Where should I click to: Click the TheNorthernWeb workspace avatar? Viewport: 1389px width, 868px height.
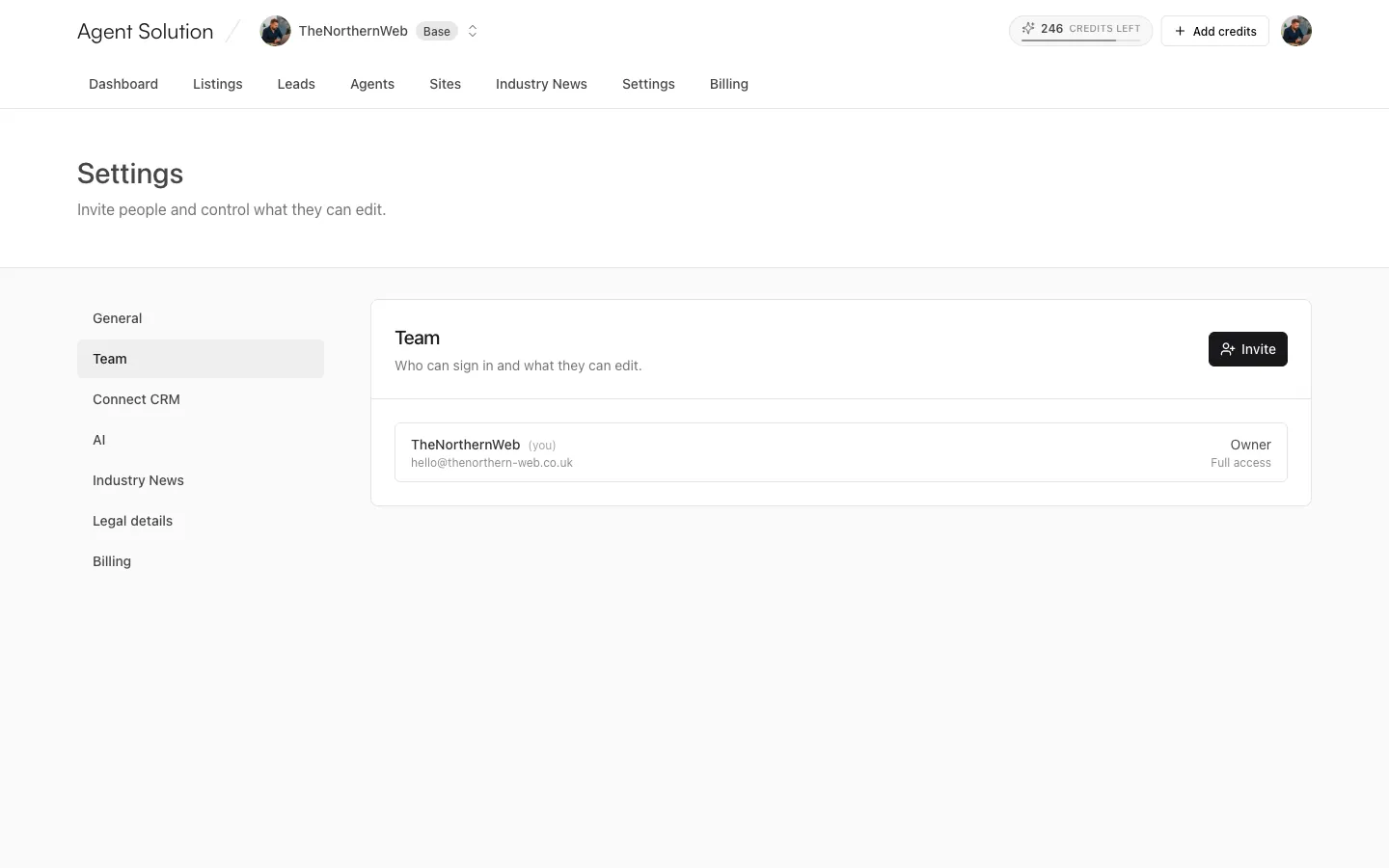pos(275,31)
